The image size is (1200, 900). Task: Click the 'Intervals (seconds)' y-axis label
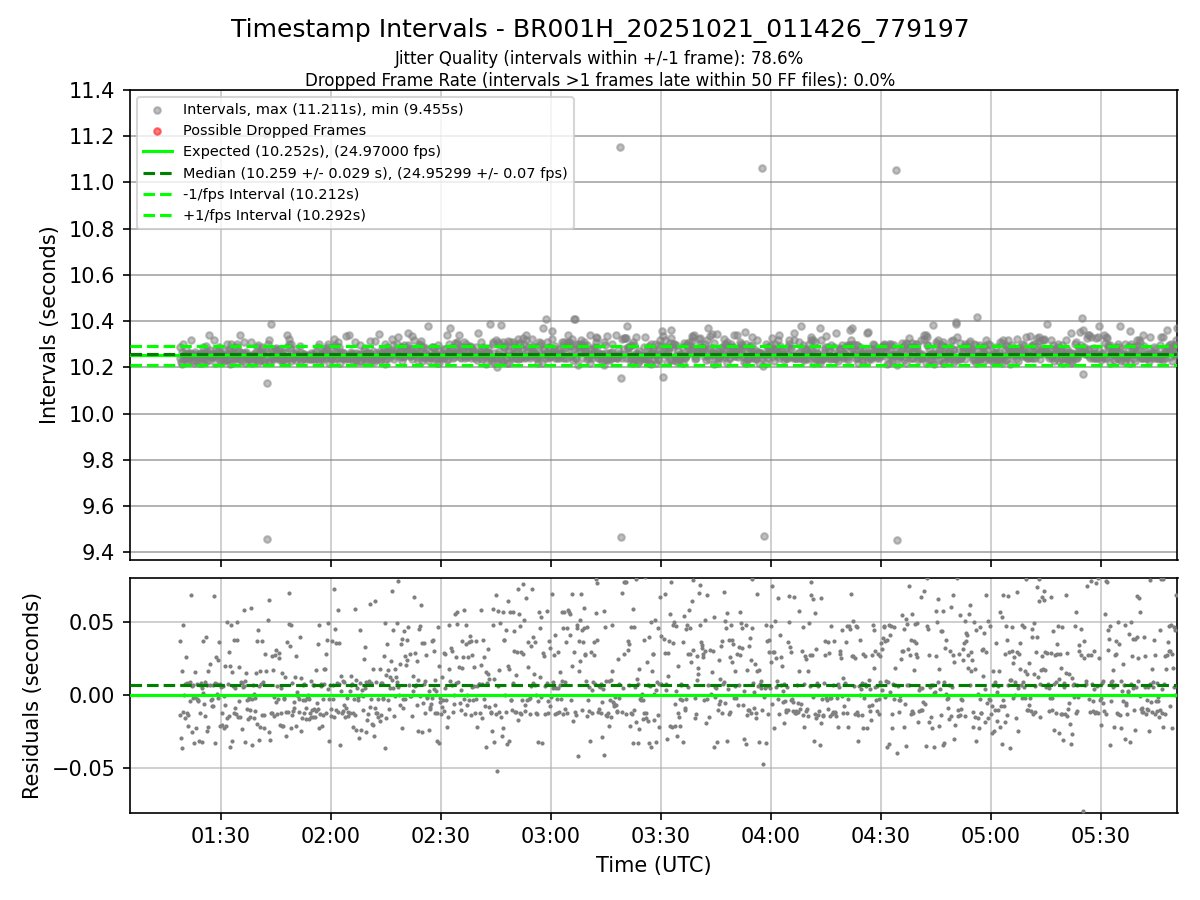[49, 324]
